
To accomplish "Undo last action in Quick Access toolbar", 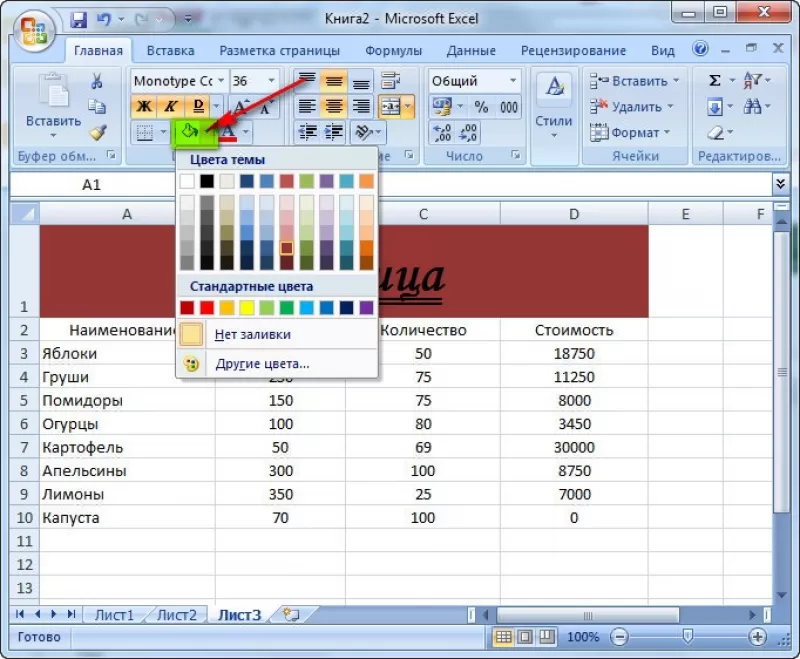I will tap(103, 20).
